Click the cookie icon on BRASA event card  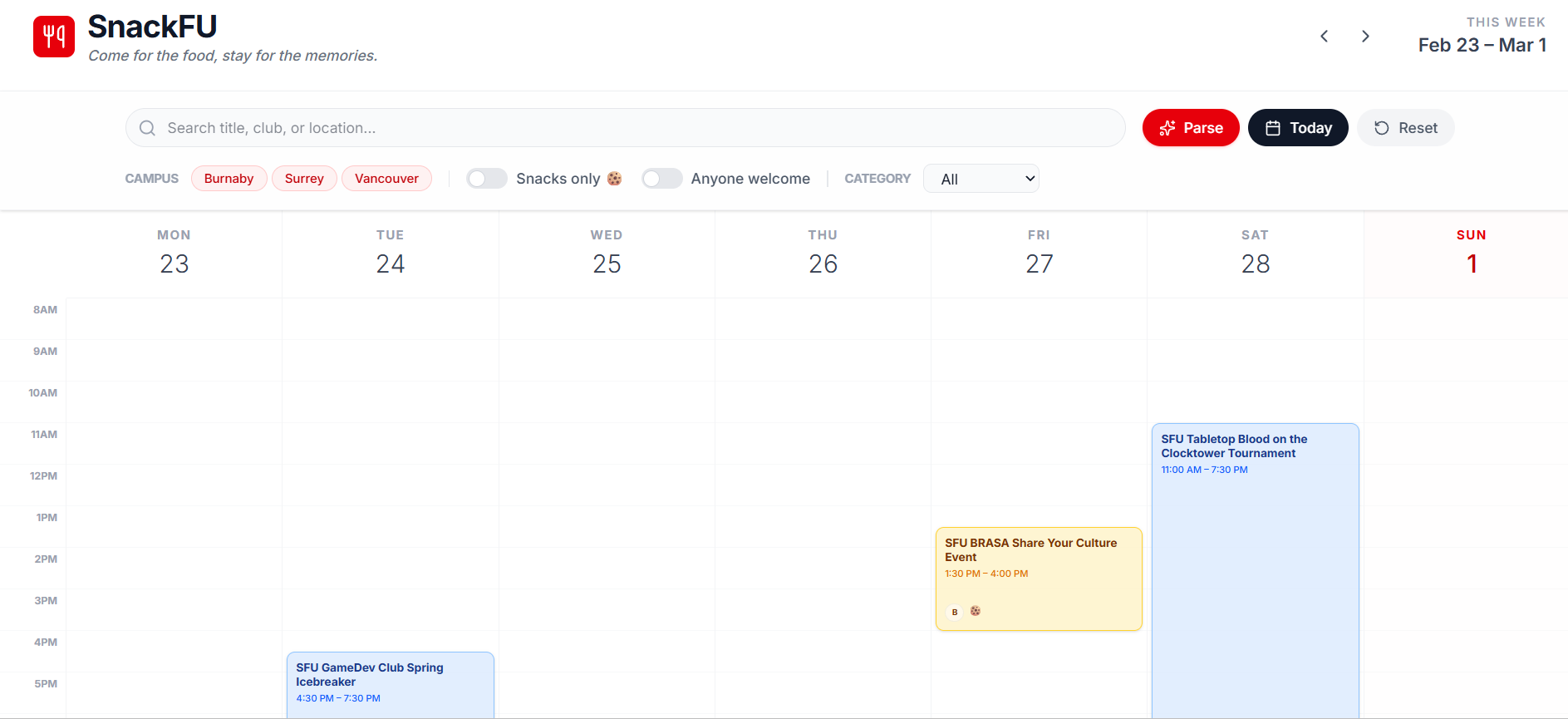point(976,611)
